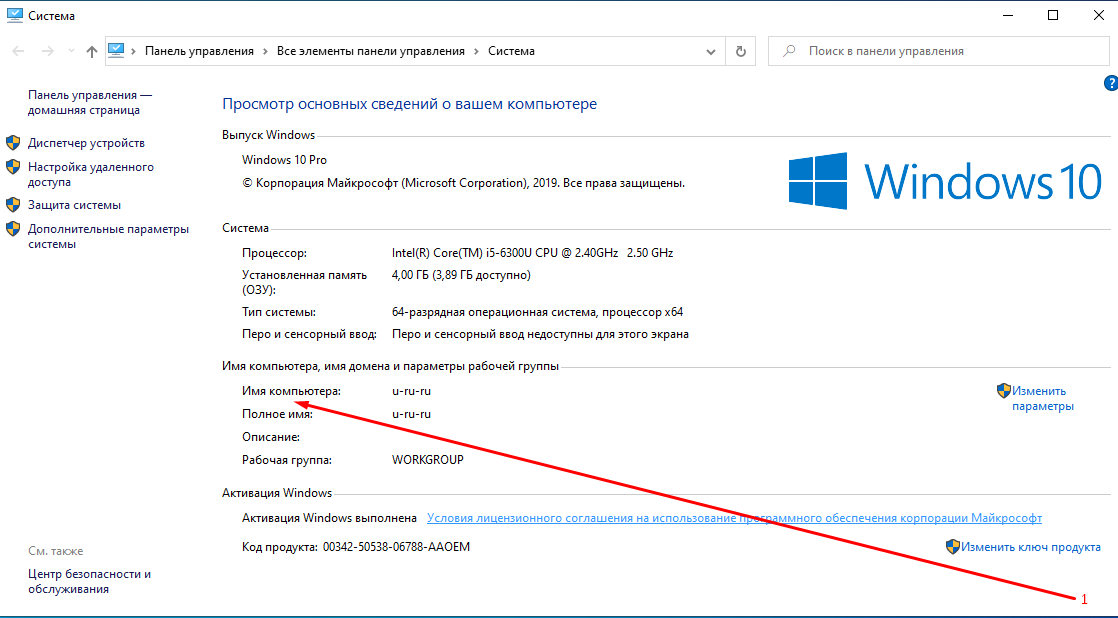Open Панель управления breadcrumb
This screenshot has height=618, width=1118.
199,51
